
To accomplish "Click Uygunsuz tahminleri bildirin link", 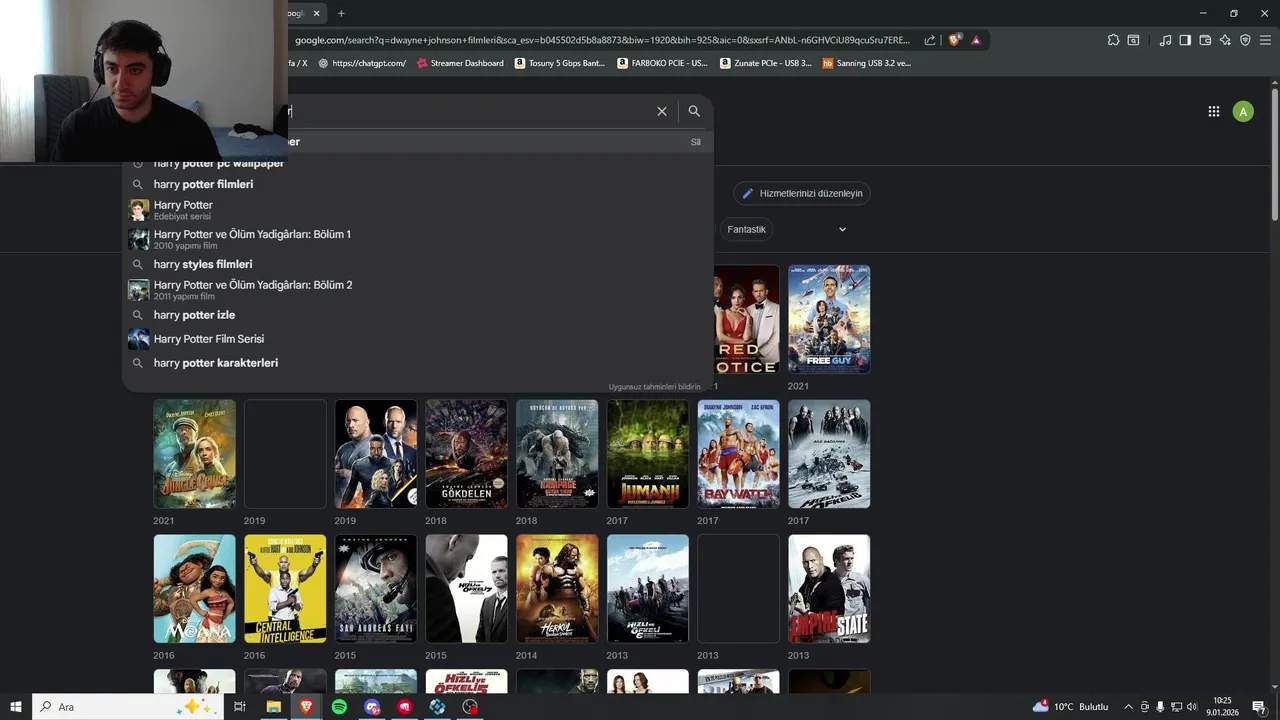I will pyautogui.click(x=654, y=387).
